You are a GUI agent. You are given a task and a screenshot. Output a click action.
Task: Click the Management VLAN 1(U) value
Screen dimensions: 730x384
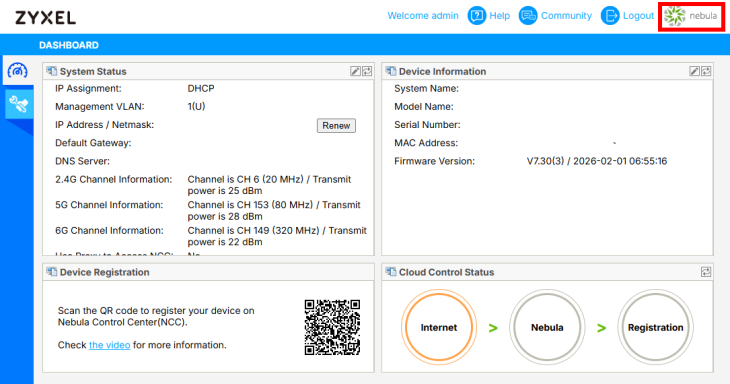coord(196,107)
